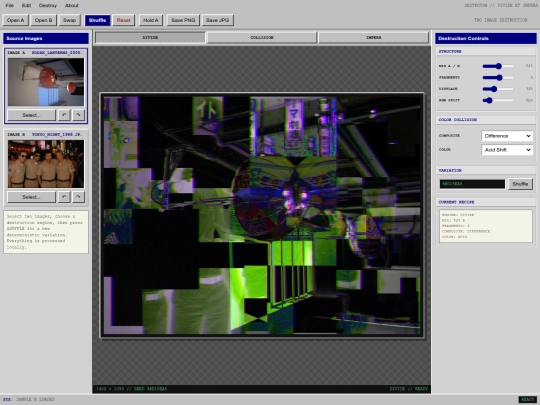Screen dimensions: 540x405
Task: Click the variation seed input field
Action: point(472,184)
